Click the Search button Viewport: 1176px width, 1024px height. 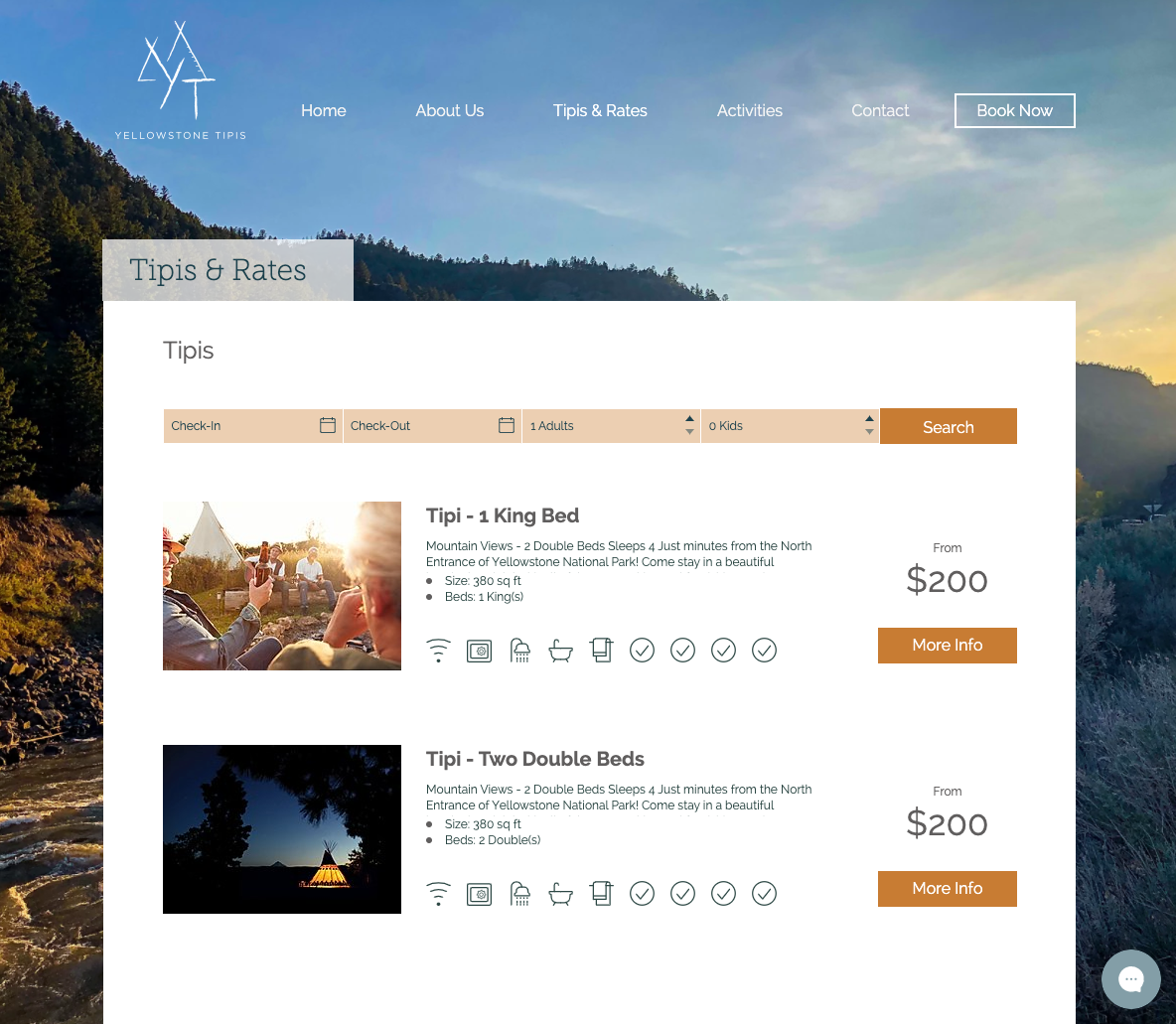[948, 426]
